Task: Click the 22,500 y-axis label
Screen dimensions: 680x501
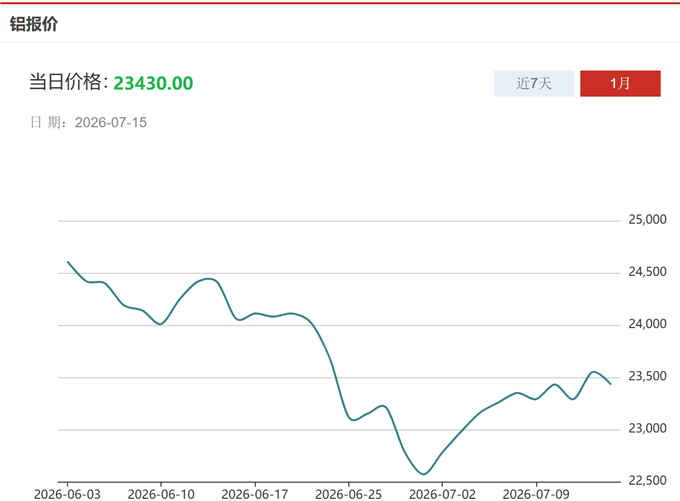Action: point(647,481)
